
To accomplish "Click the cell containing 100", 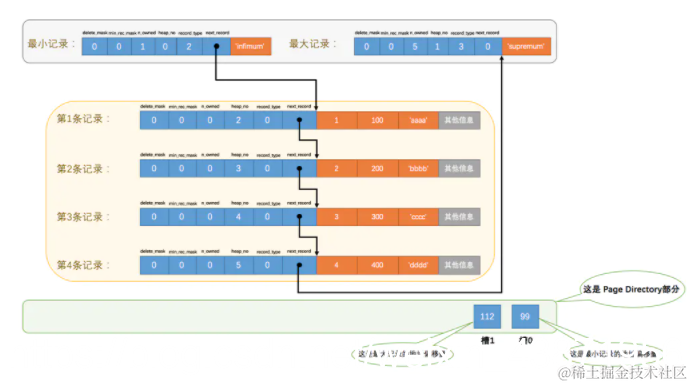I will [377, 120].
